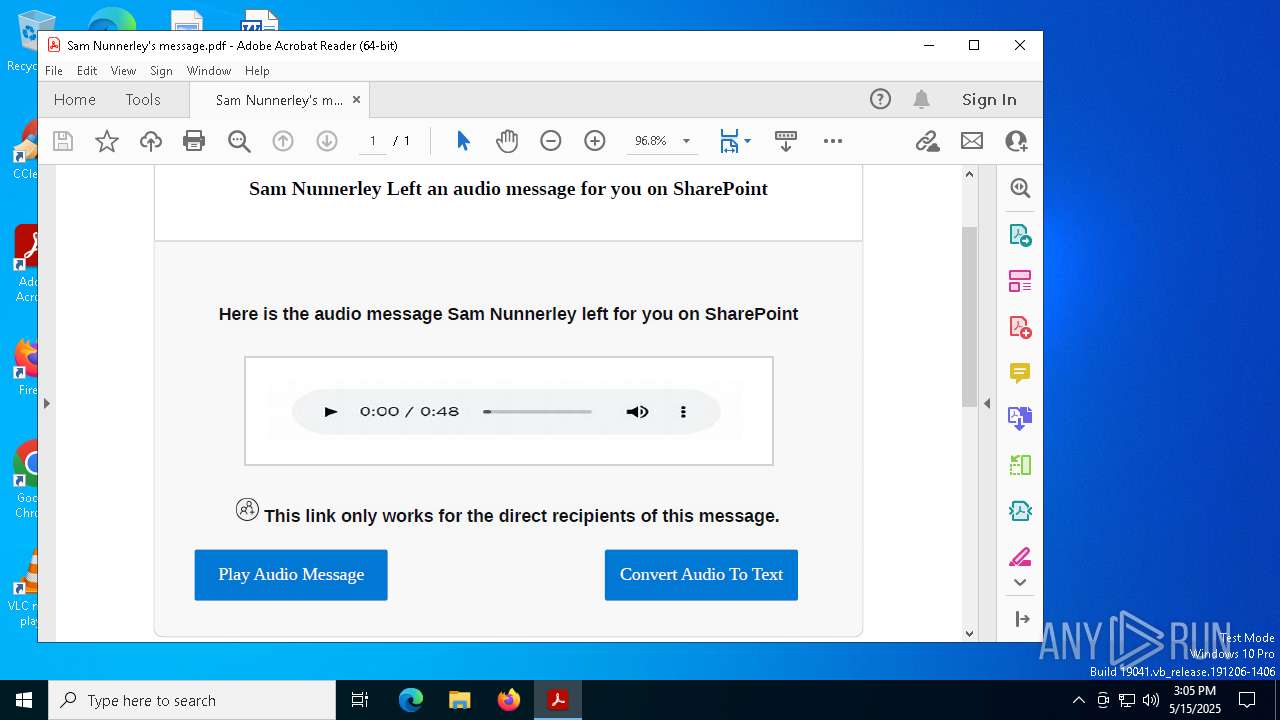The height and width of the screenshot is (720, 1280).
Task: Click the cloud upload icon
Action: click(151, 141)
